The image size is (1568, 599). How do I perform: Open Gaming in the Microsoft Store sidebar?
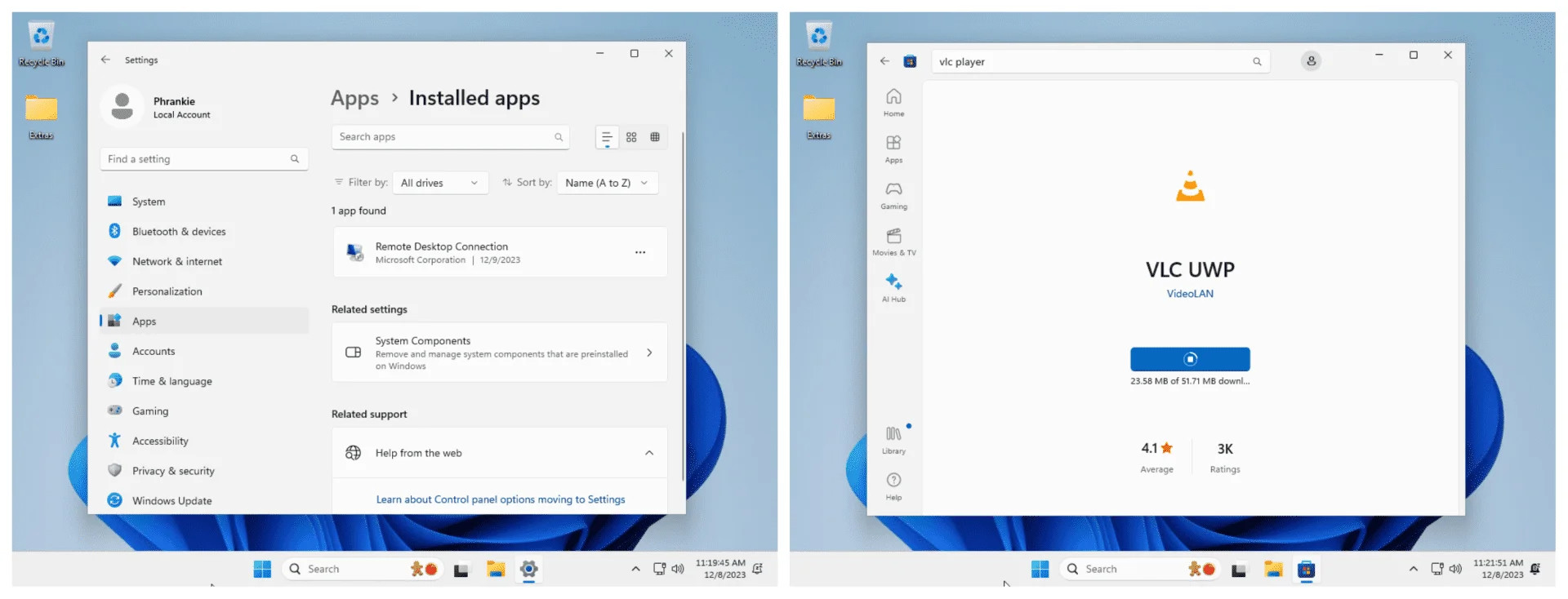pos(894,196)
